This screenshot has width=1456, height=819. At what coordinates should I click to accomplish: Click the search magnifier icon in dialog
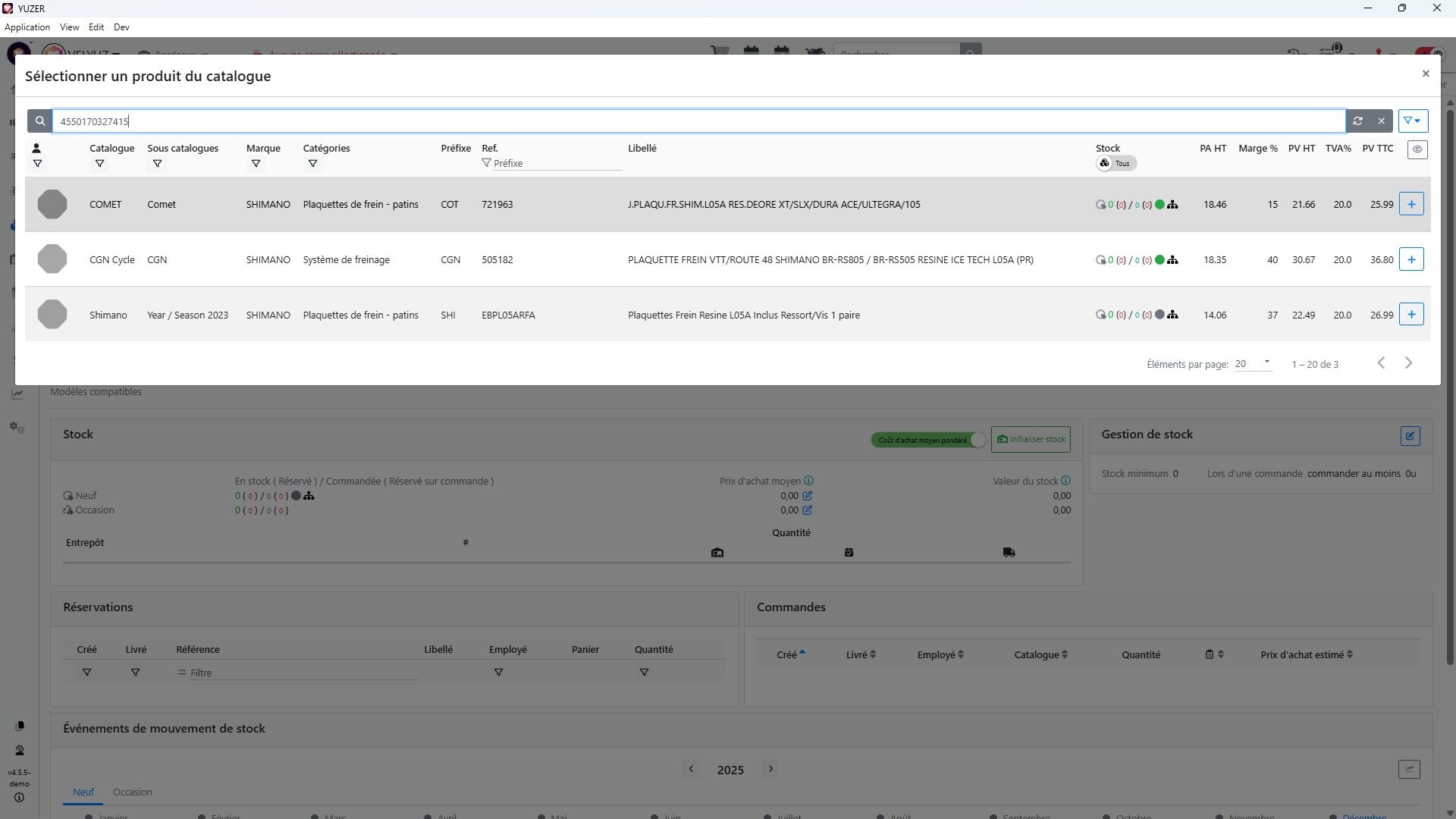click(40, 121)
